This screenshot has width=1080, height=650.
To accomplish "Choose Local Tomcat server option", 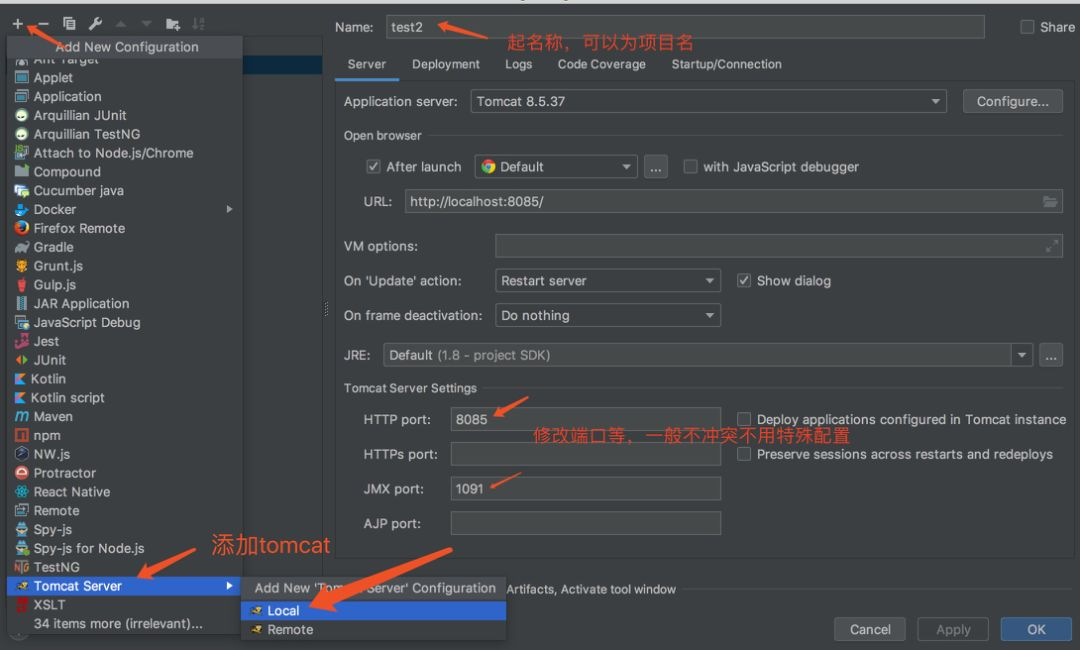I will tap(373, 611).
